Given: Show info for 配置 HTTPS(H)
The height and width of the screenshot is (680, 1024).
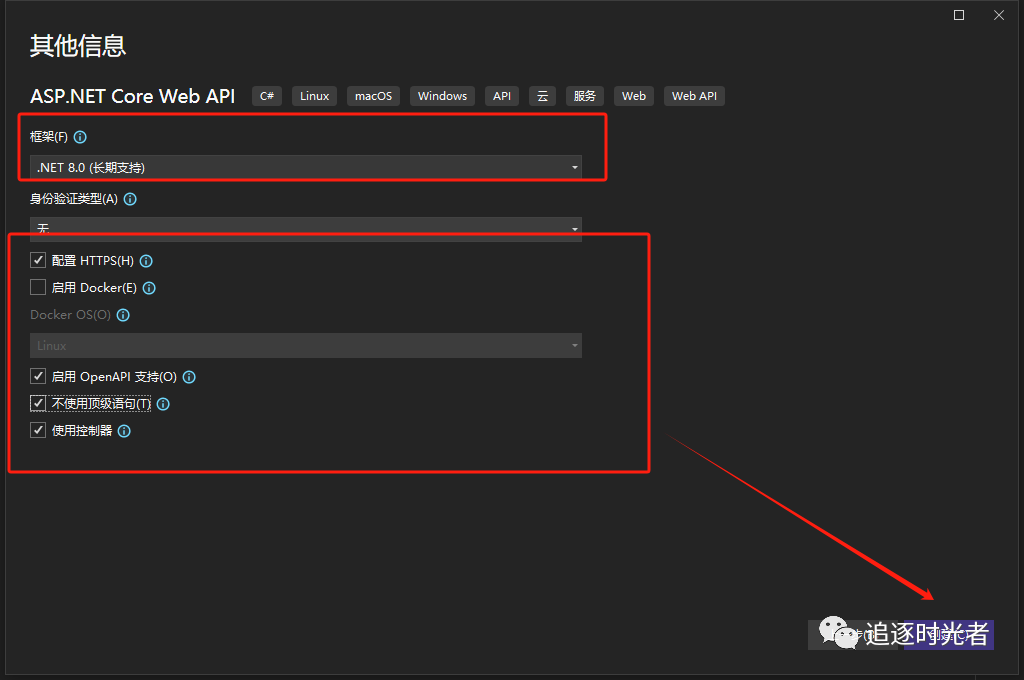Looking at the screenshot, I should [x=146, y=261].
